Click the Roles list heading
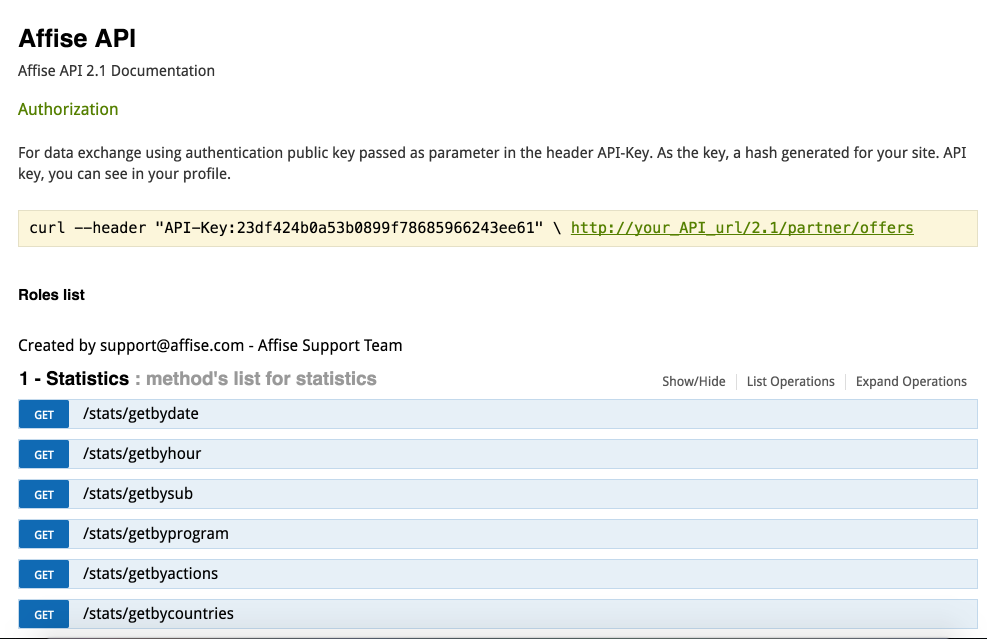Image resolution: width=987 pixels, height=639 pixels. pyautogui.click(x=51, y=295)
